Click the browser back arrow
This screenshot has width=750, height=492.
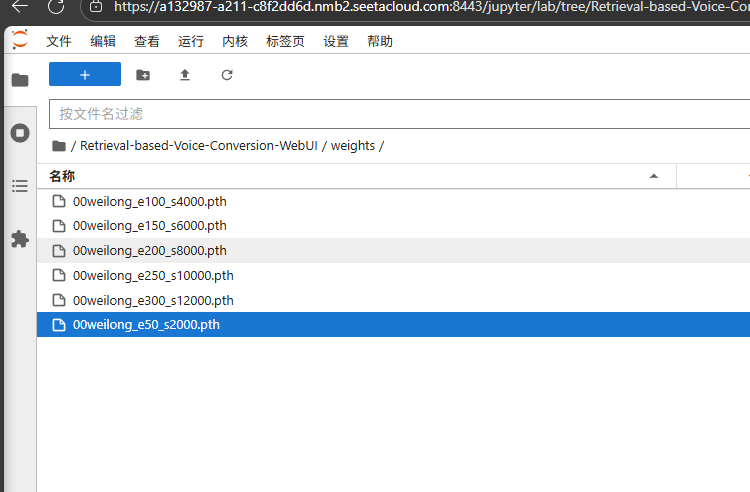click(20, 7)
